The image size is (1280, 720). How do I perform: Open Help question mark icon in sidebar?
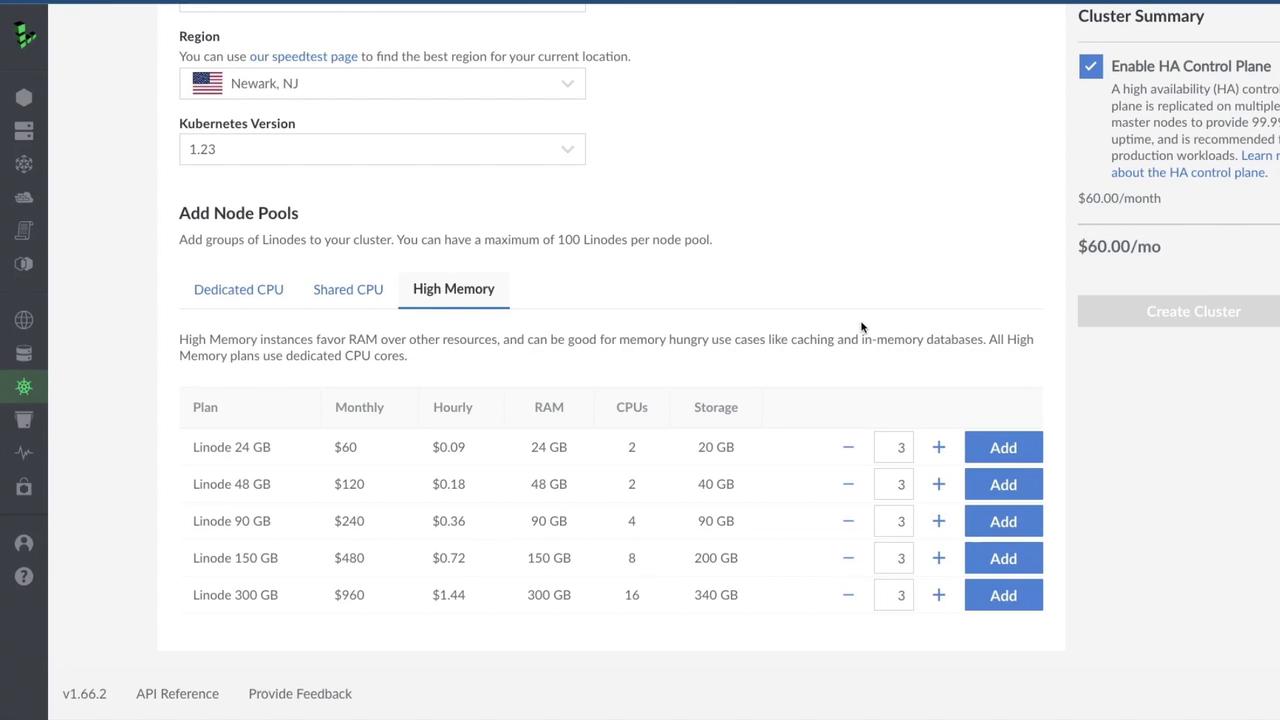click(24, 577)
